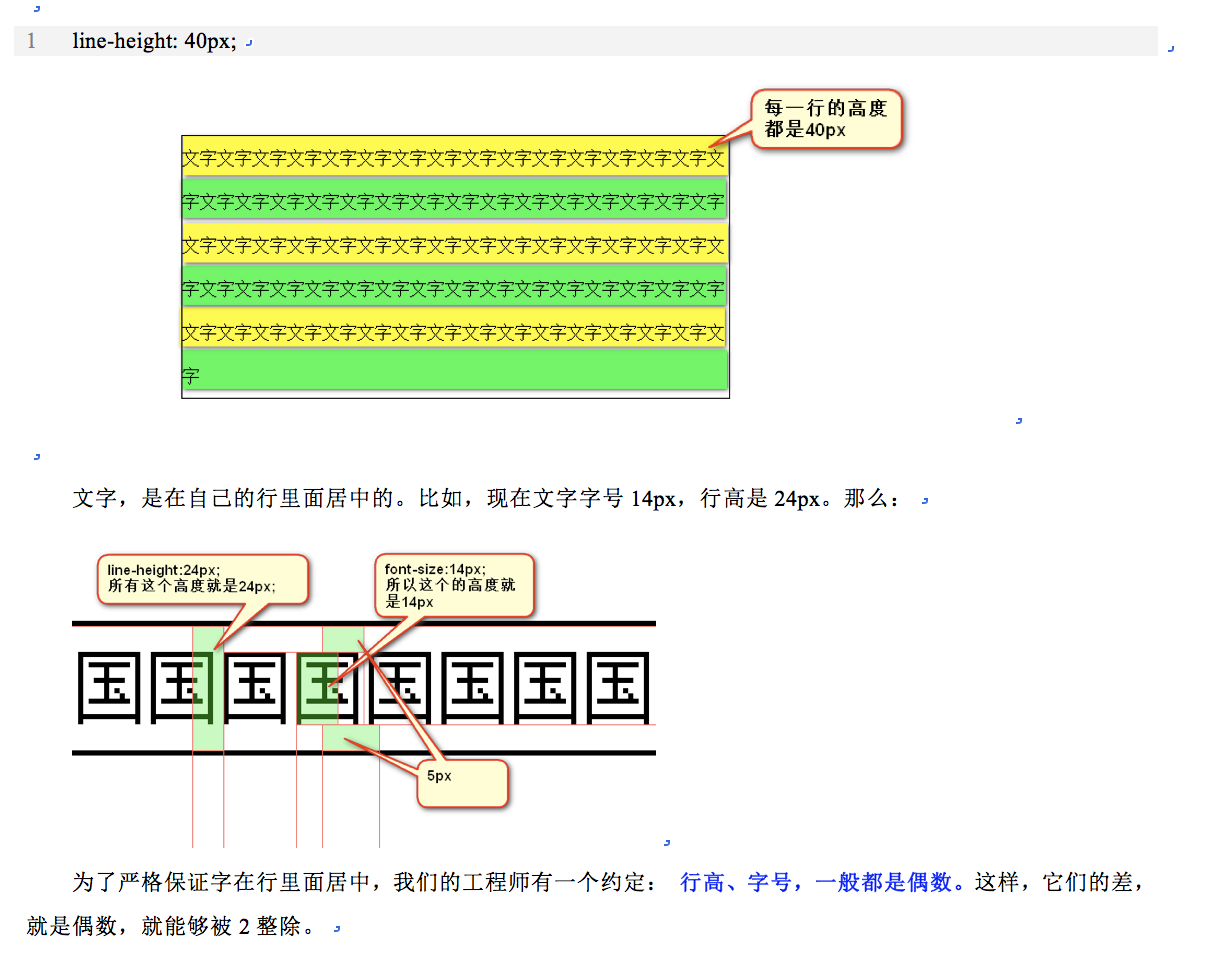Click the text "就是偶数，就能够被 2 整除。"
Screen dimensions: 1206x966
click(172, 927)
